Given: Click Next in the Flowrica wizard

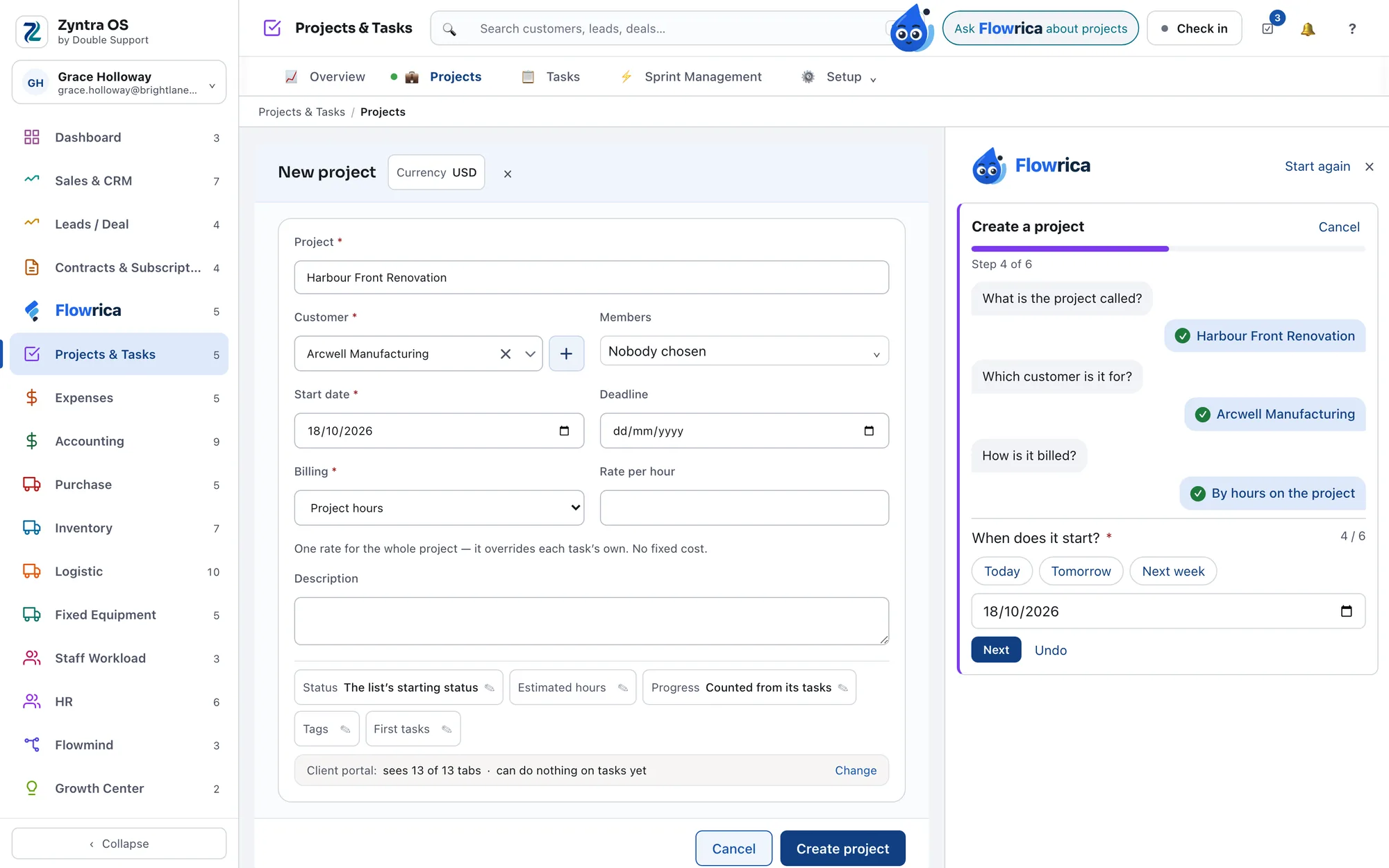Looking at the screenshot, I should (x=996, y=650).
